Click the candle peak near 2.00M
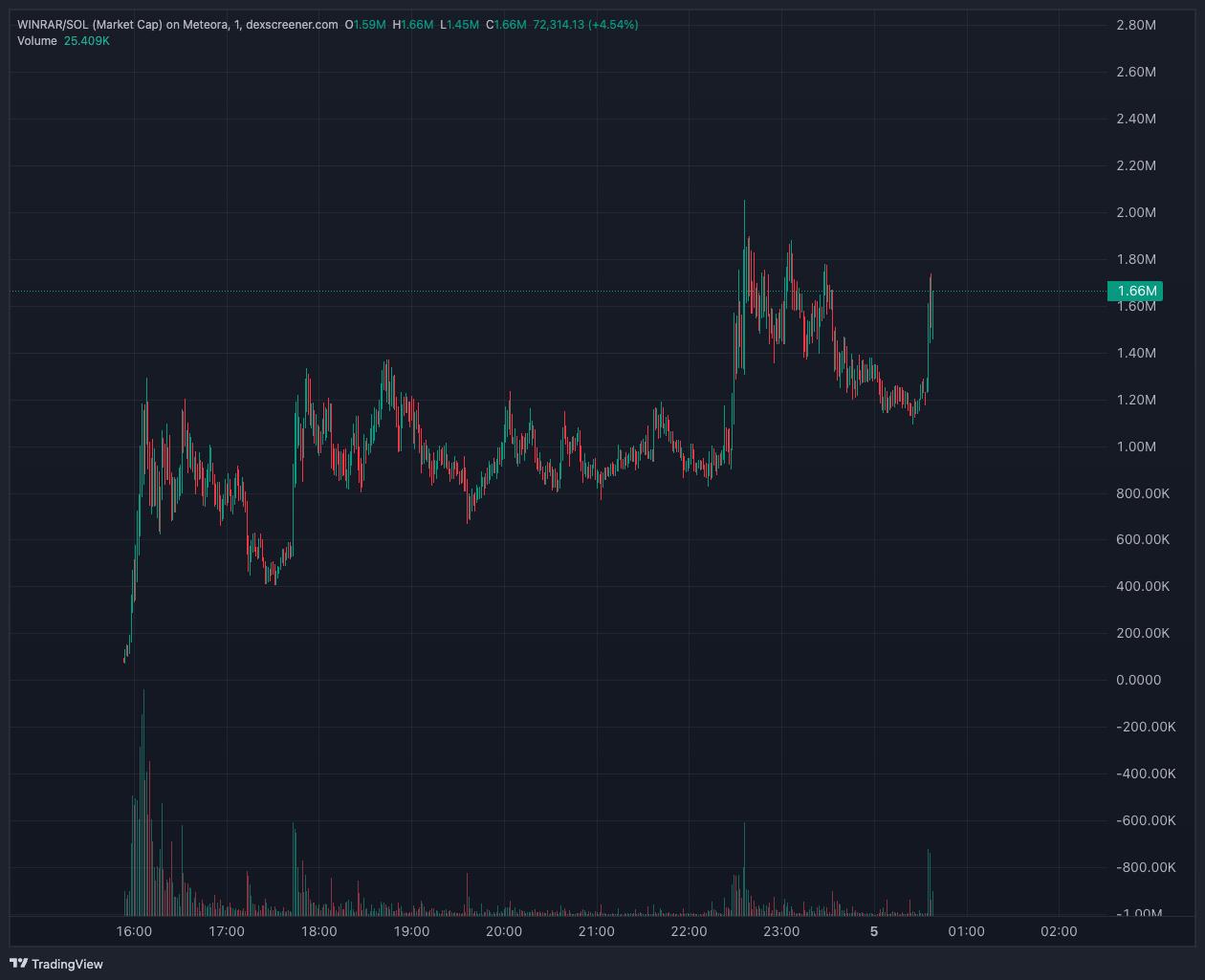Image resolution: width=1205 pixels, height=980 pixels. coord(744,204)
